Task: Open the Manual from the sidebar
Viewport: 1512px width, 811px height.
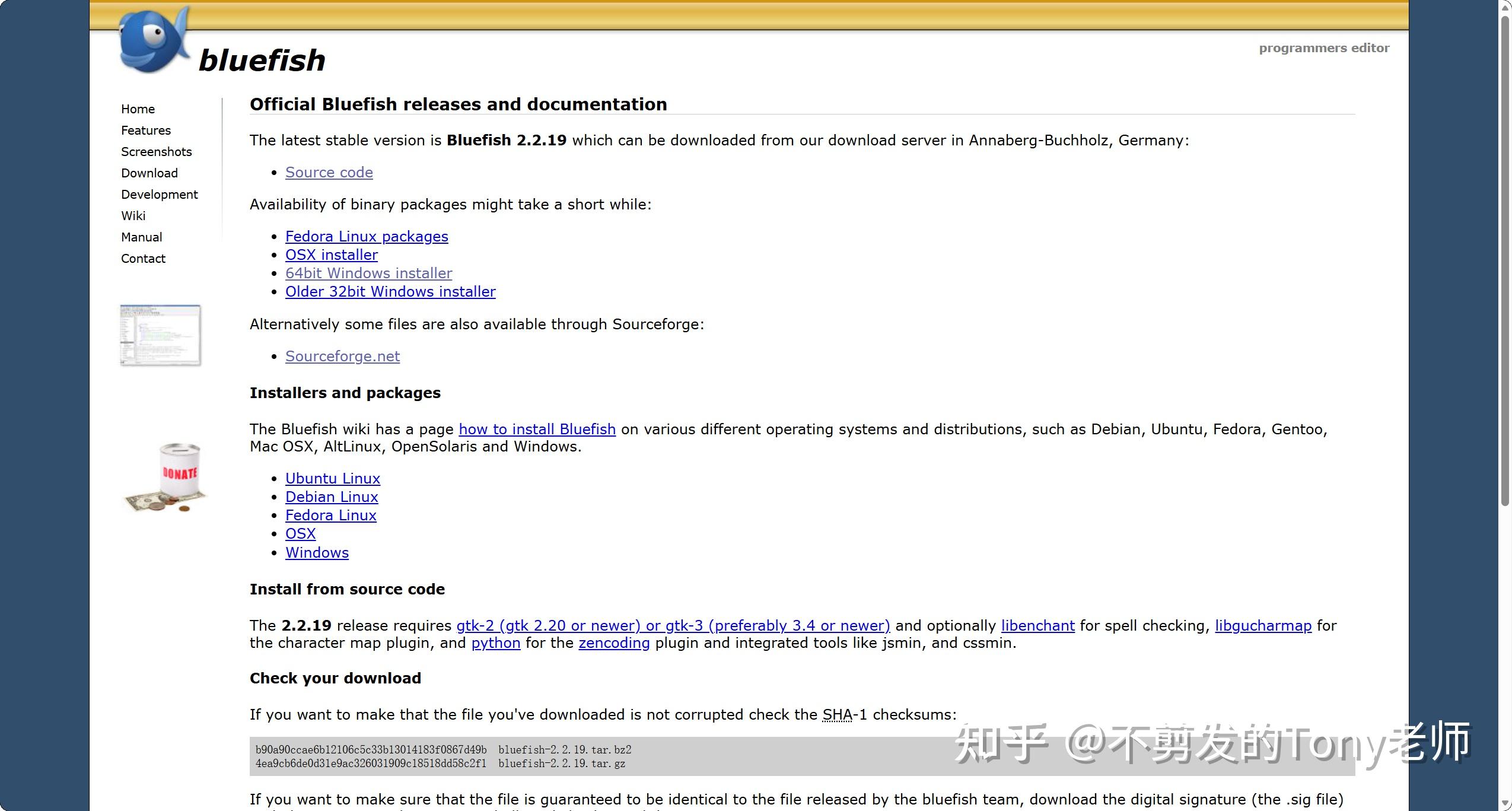Action: click(x=142, y=237)
